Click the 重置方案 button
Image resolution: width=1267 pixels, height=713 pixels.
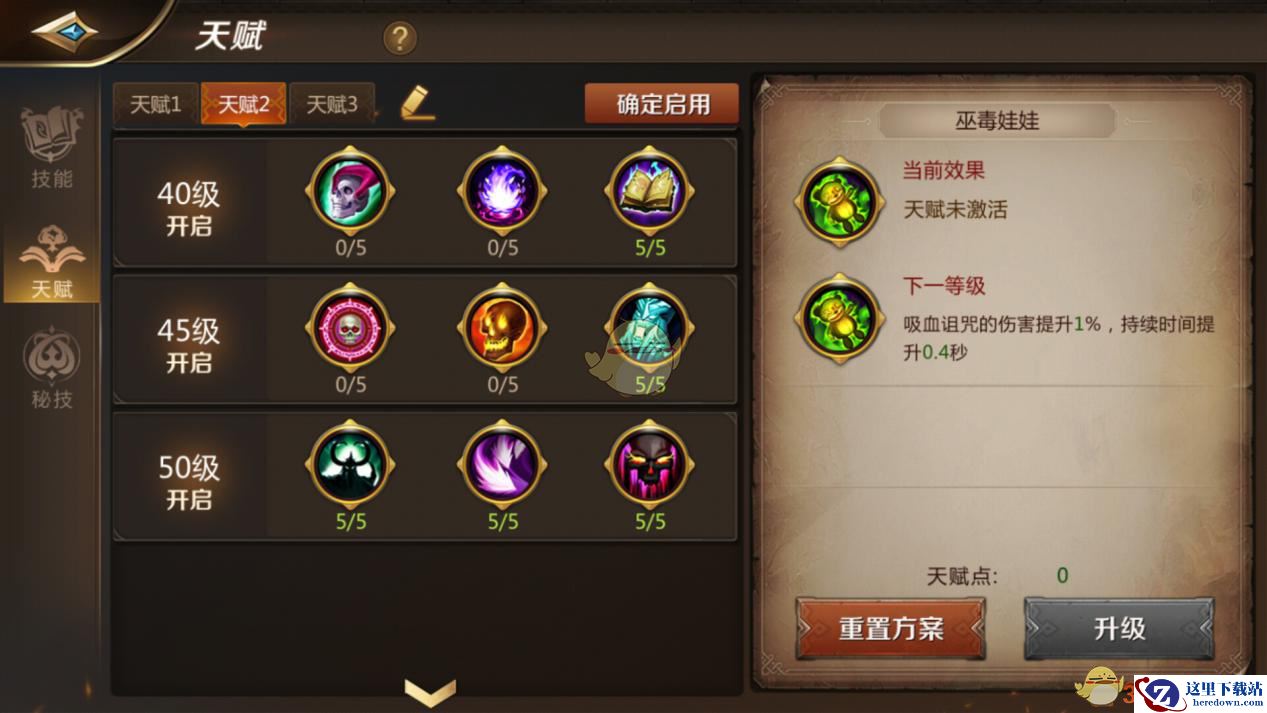click(x=891, y=629)
